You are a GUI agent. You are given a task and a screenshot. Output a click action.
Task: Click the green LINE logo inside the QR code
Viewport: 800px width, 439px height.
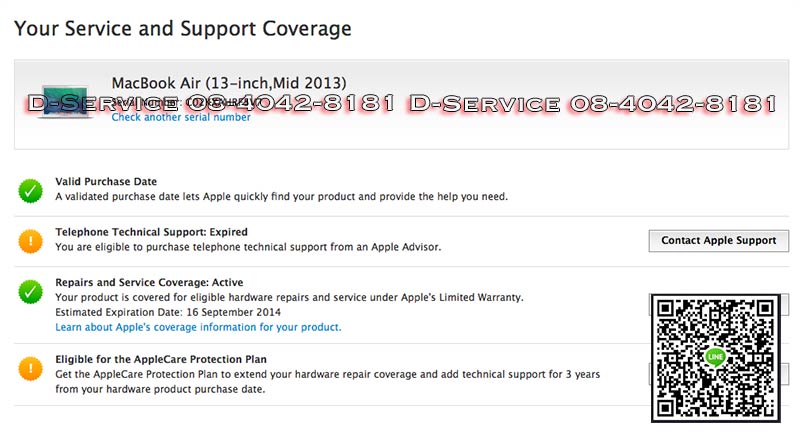coord(714,357)
